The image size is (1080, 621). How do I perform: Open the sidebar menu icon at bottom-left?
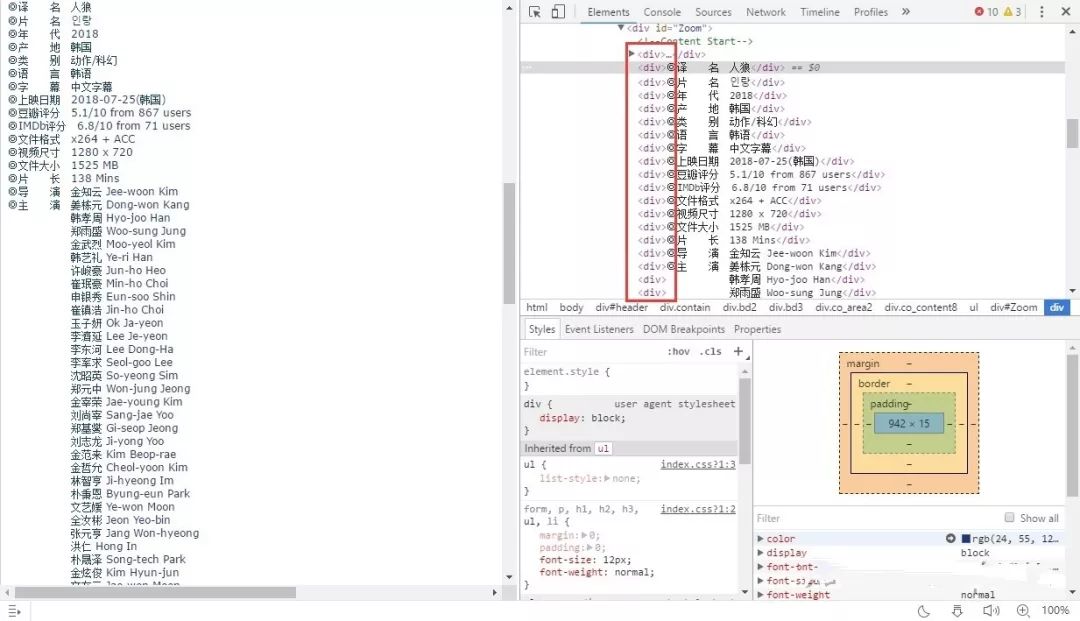(x=14, y=611)
